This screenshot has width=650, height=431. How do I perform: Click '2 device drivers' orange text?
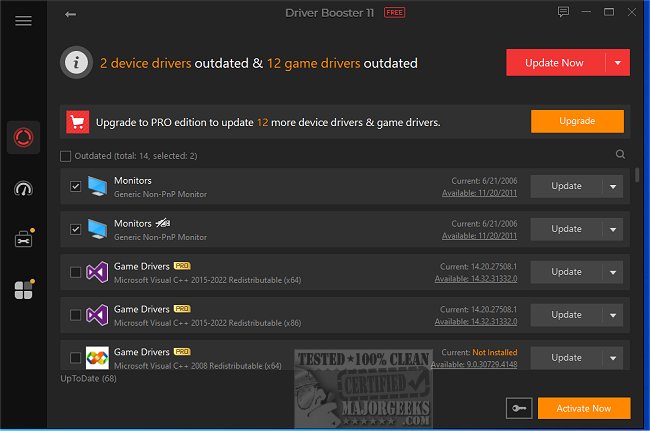point(146,63)
